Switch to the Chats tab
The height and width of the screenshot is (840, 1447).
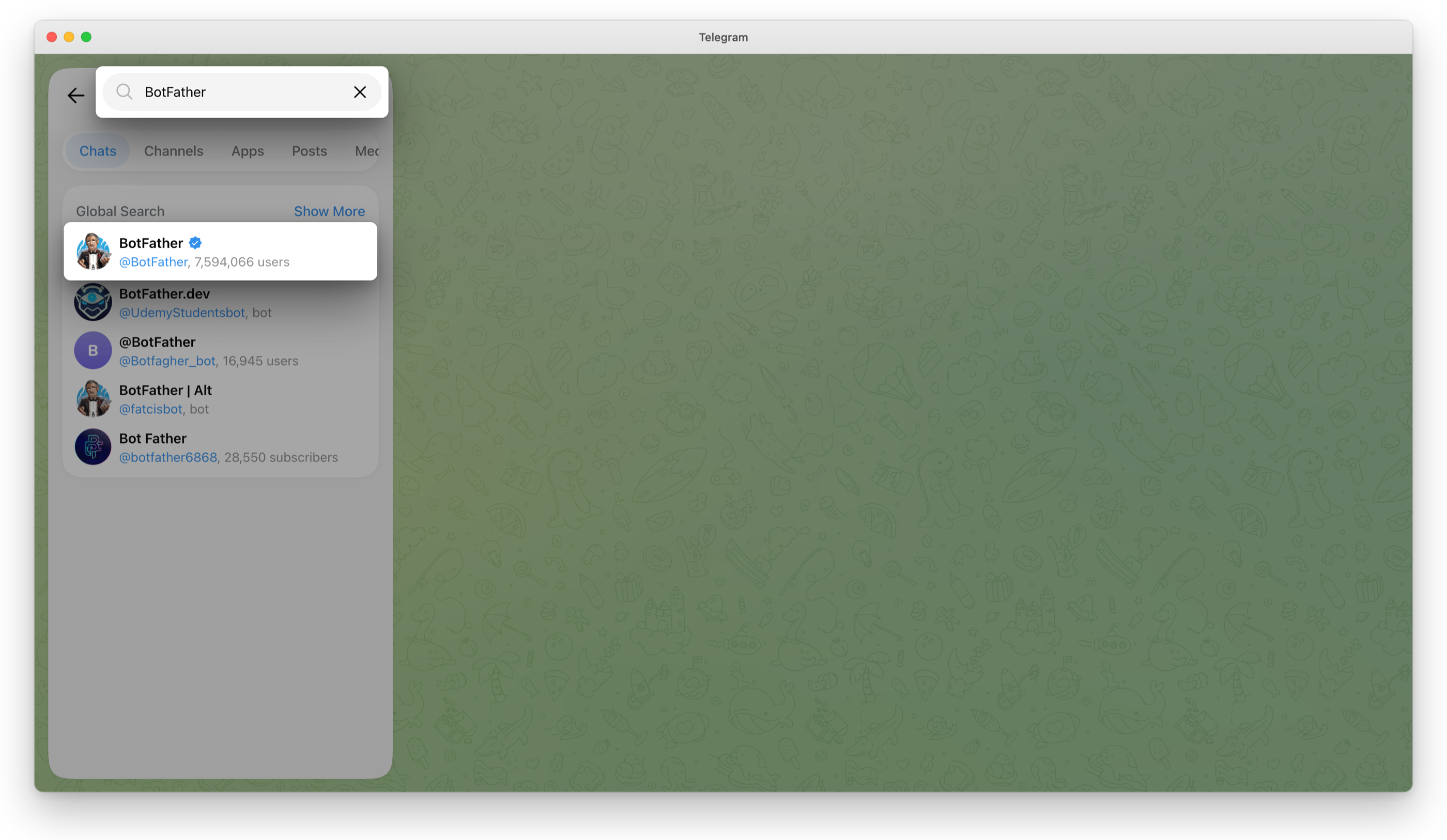coord(98,151)
